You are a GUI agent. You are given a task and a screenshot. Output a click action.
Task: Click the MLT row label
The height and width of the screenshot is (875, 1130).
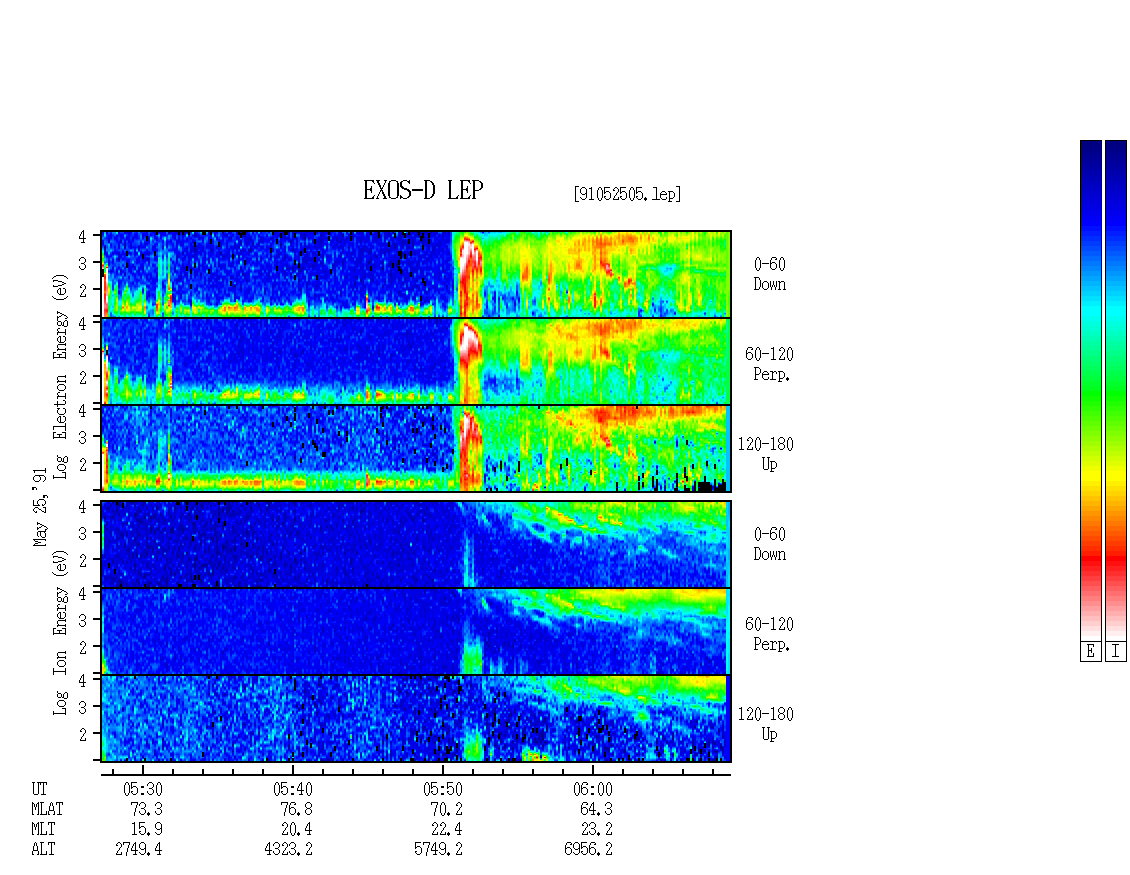43,830
